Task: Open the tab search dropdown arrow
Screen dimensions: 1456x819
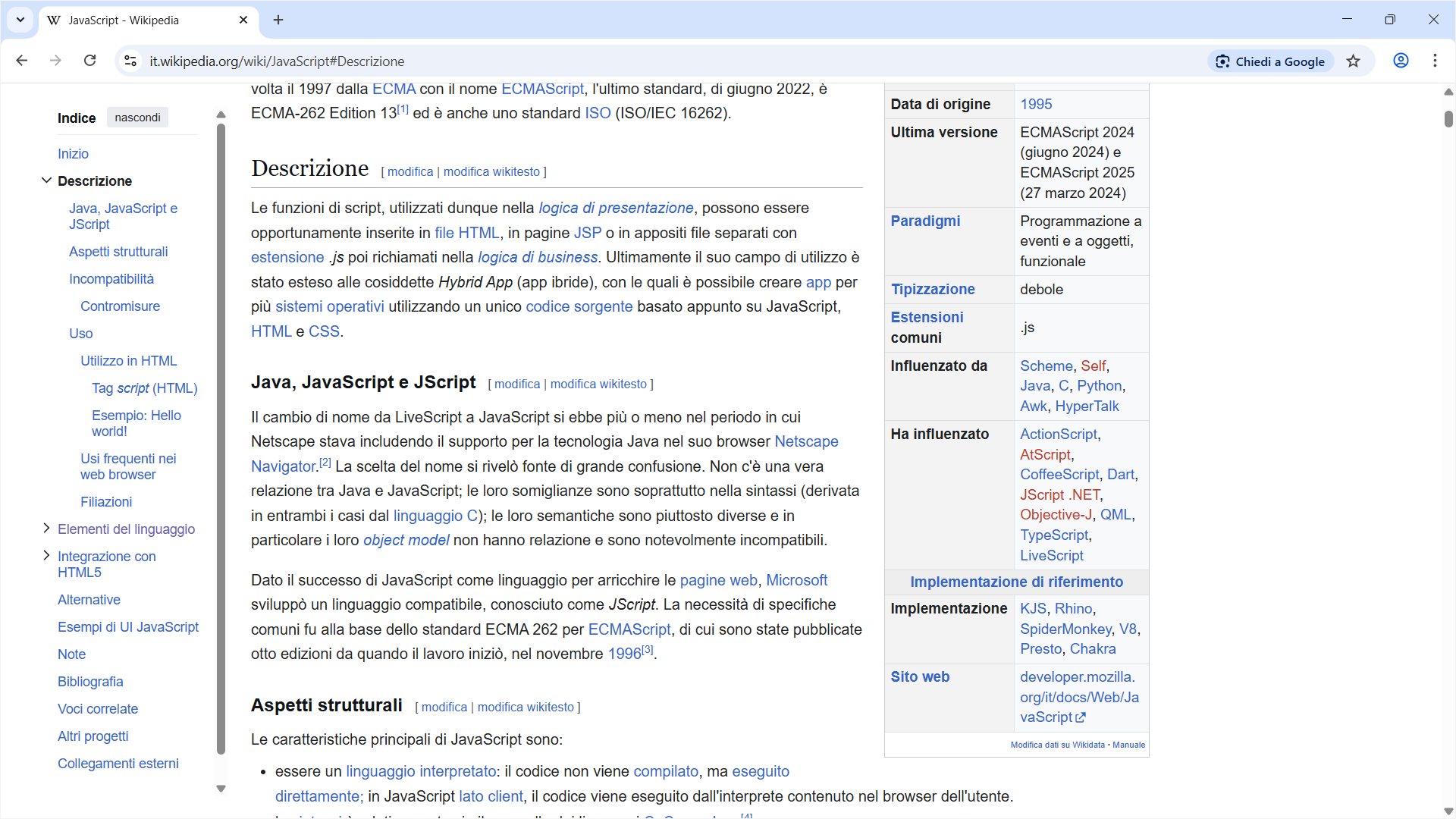Action: point(20,20)
